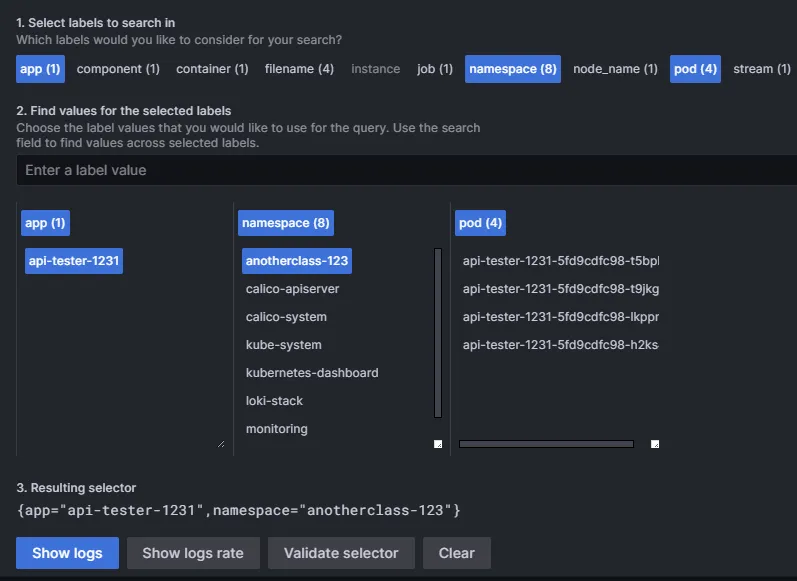
Task: Click the namespace list vertical scrollbar
Action: pos(438,332)
